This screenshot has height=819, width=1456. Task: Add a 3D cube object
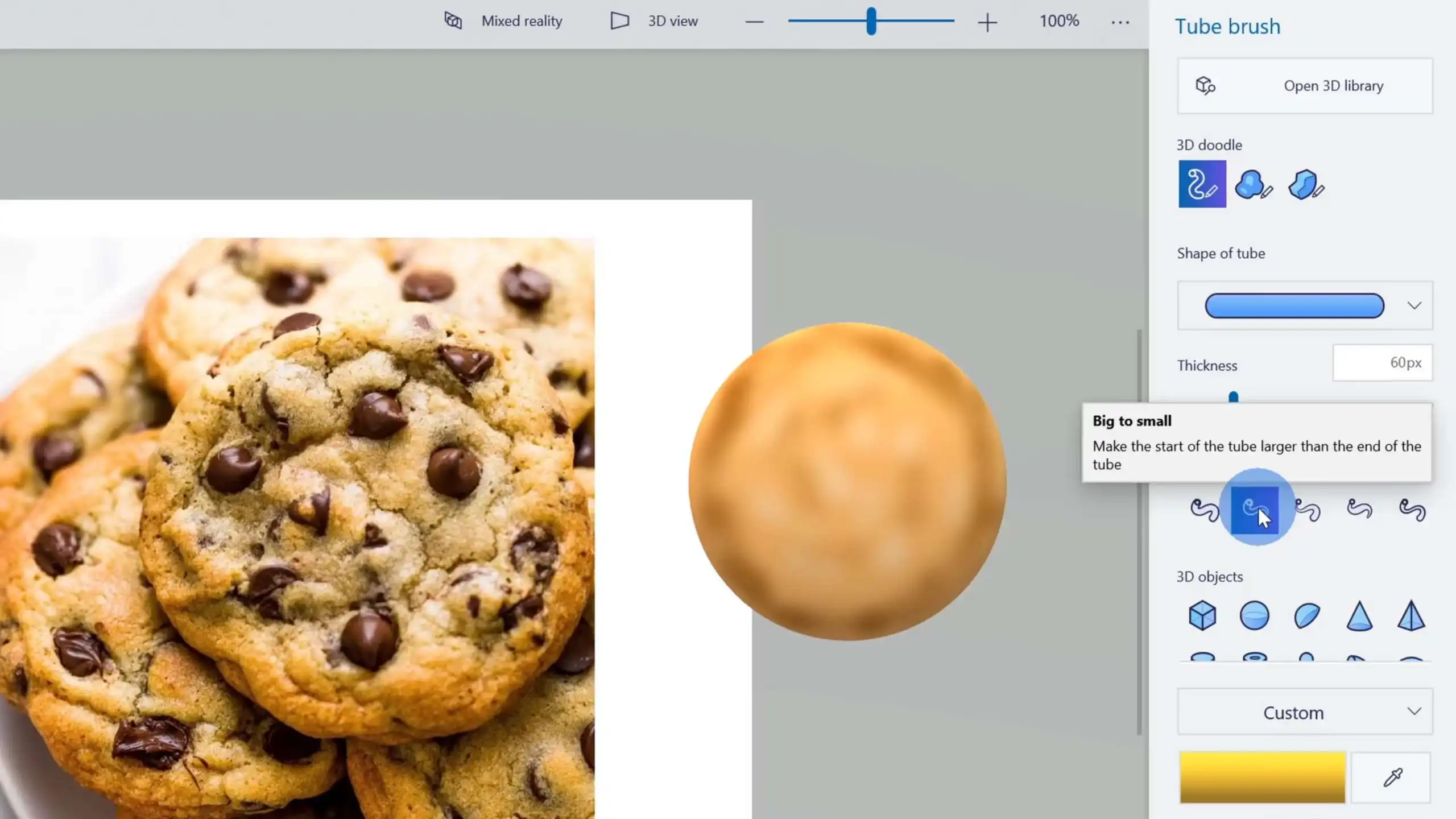1202,615
